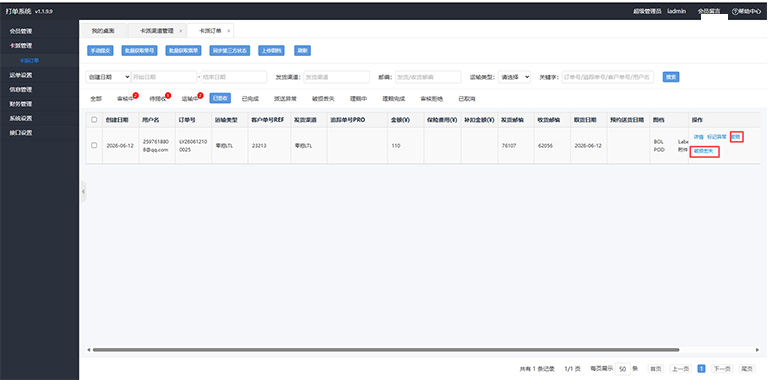Click the 开始日期 start date field
This screenshot has width=770, height=380.
point(164,77)
